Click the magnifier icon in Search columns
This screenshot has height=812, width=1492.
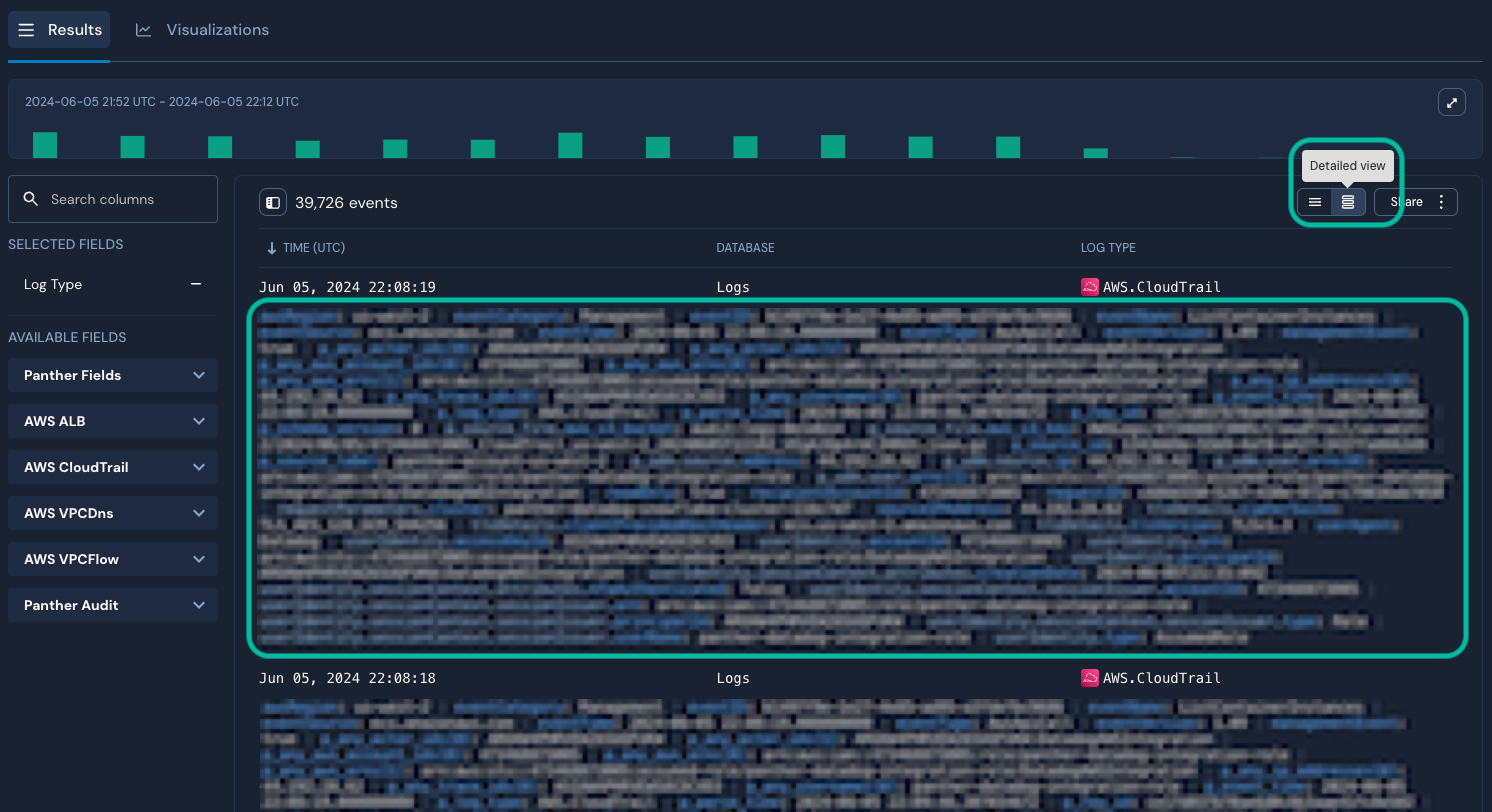point(31,198)
